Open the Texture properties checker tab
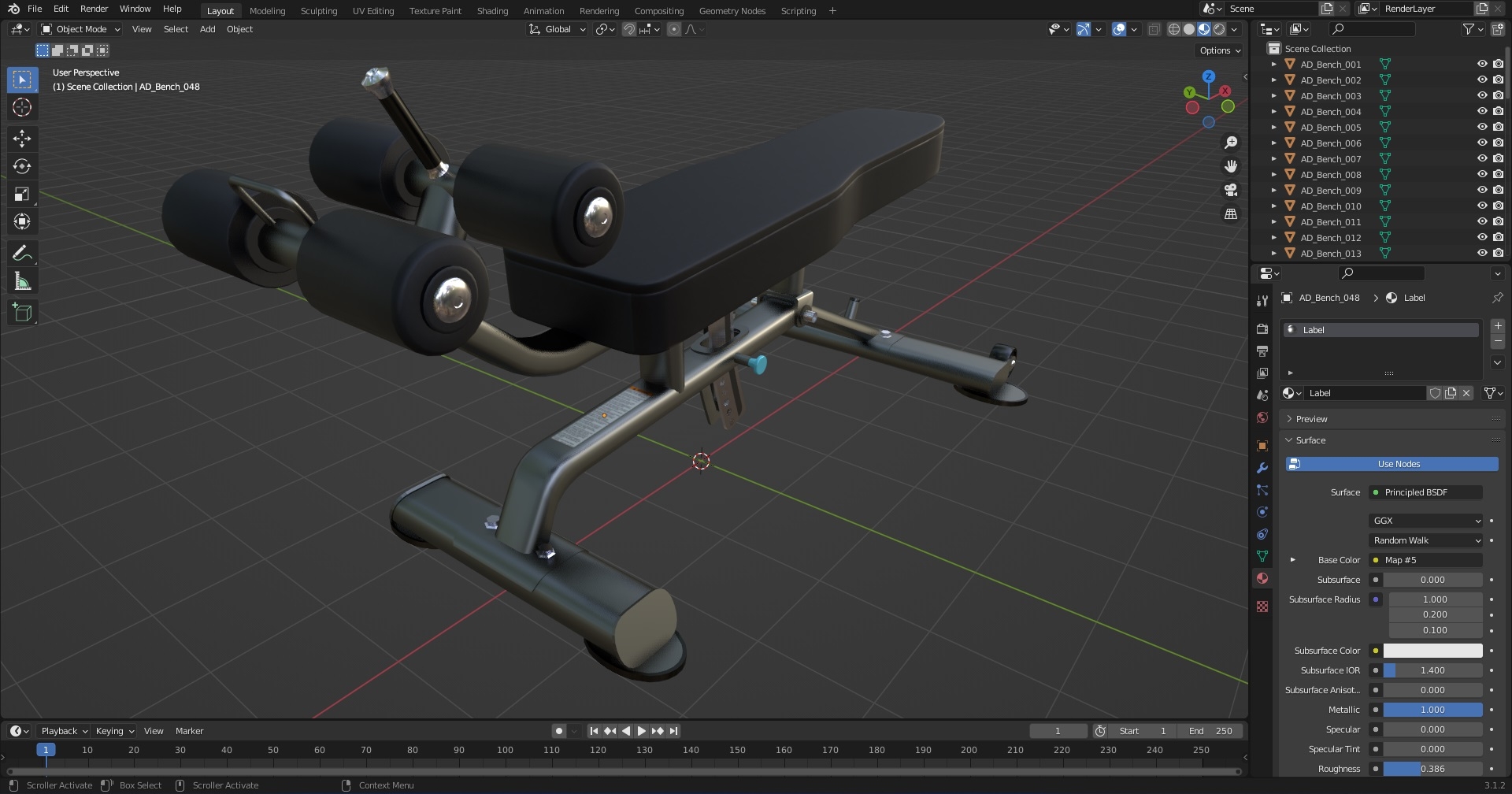This screenshot has height=794, width=1512. (x=1262, y=607)
